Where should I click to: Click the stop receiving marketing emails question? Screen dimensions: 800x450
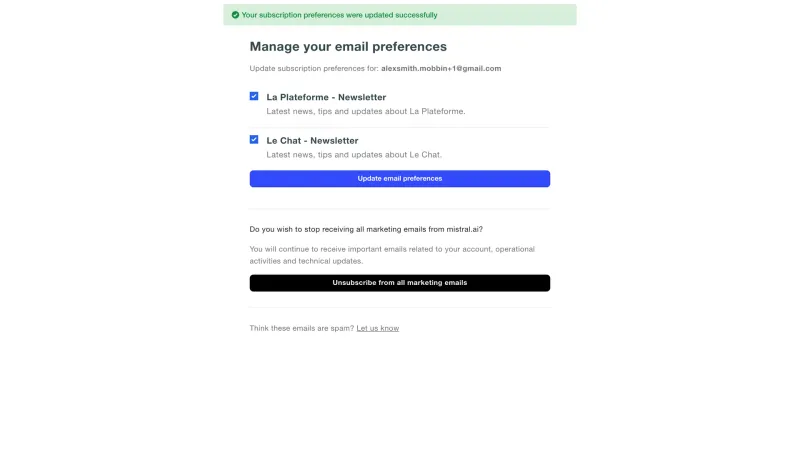366,229
